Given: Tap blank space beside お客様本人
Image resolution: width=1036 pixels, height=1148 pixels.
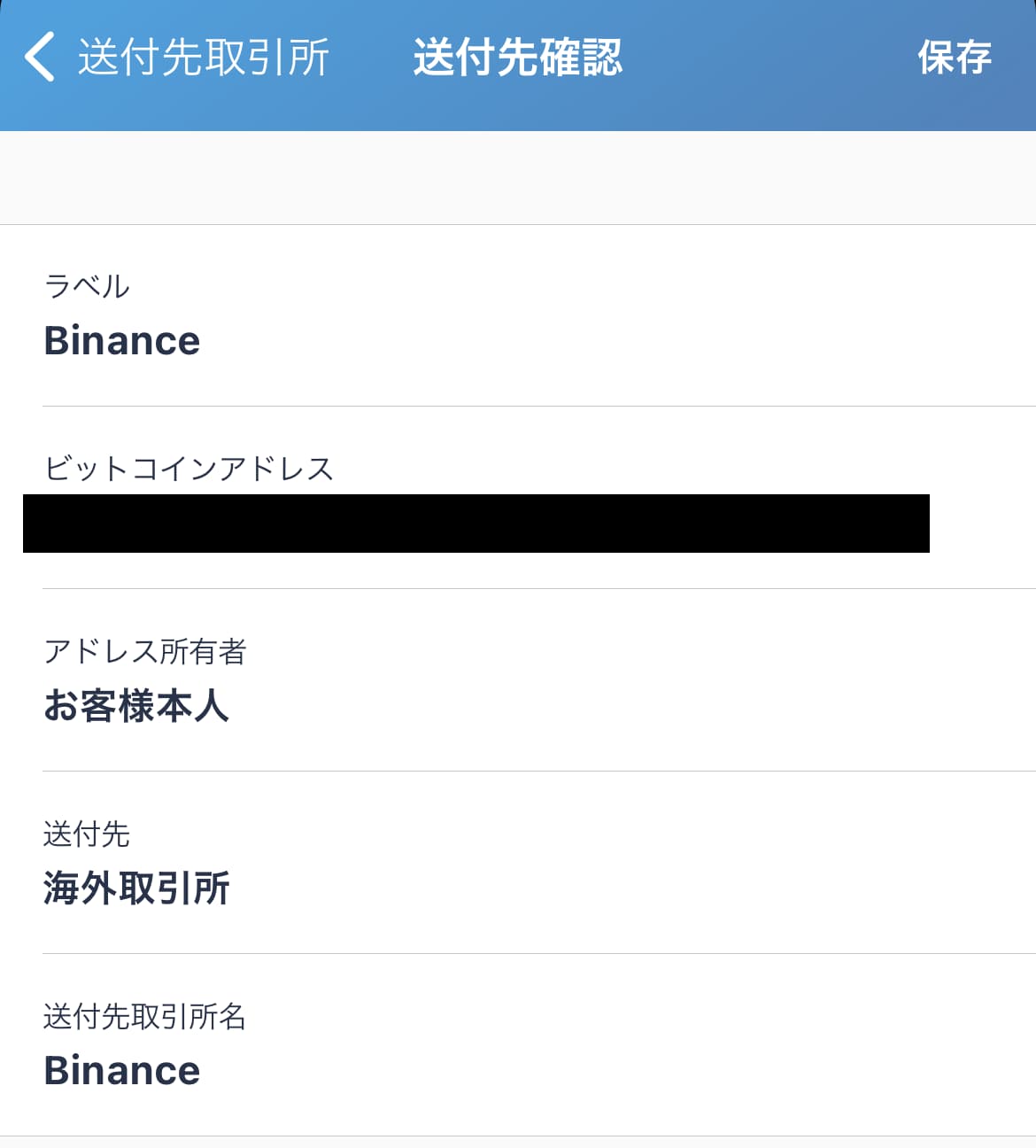Looking at the screenshot, I should point(620,706).
